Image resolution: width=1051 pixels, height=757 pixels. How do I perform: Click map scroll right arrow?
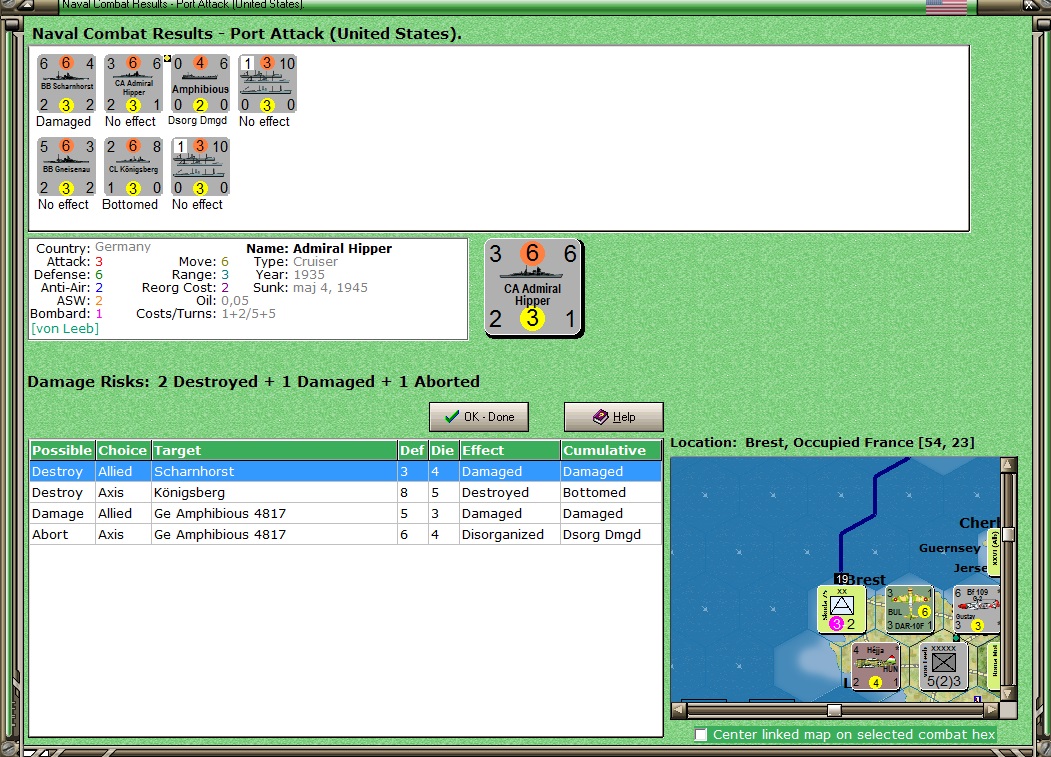point(992,709)
